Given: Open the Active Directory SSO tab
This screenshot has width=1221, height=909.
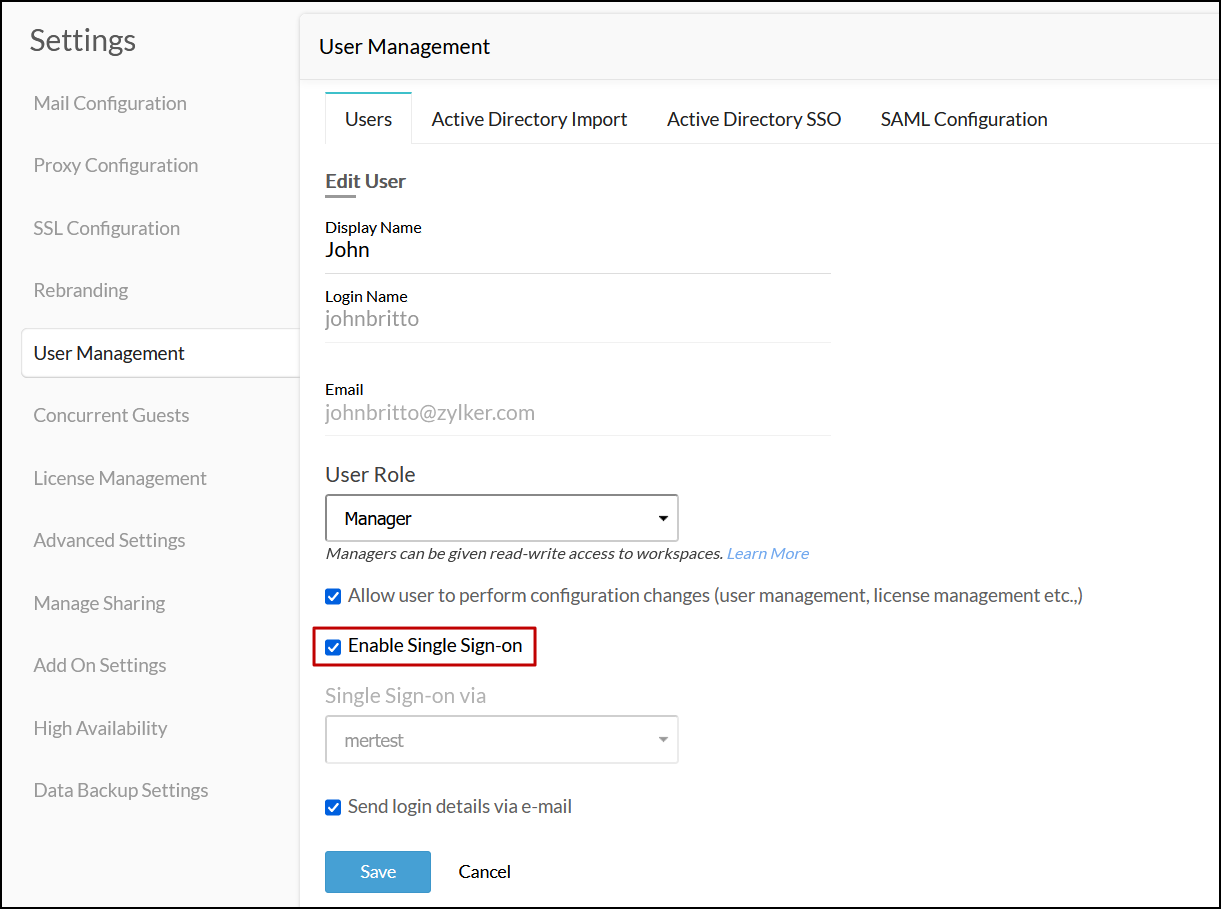Looking at the screenshot, I should [x=753, y=119].
